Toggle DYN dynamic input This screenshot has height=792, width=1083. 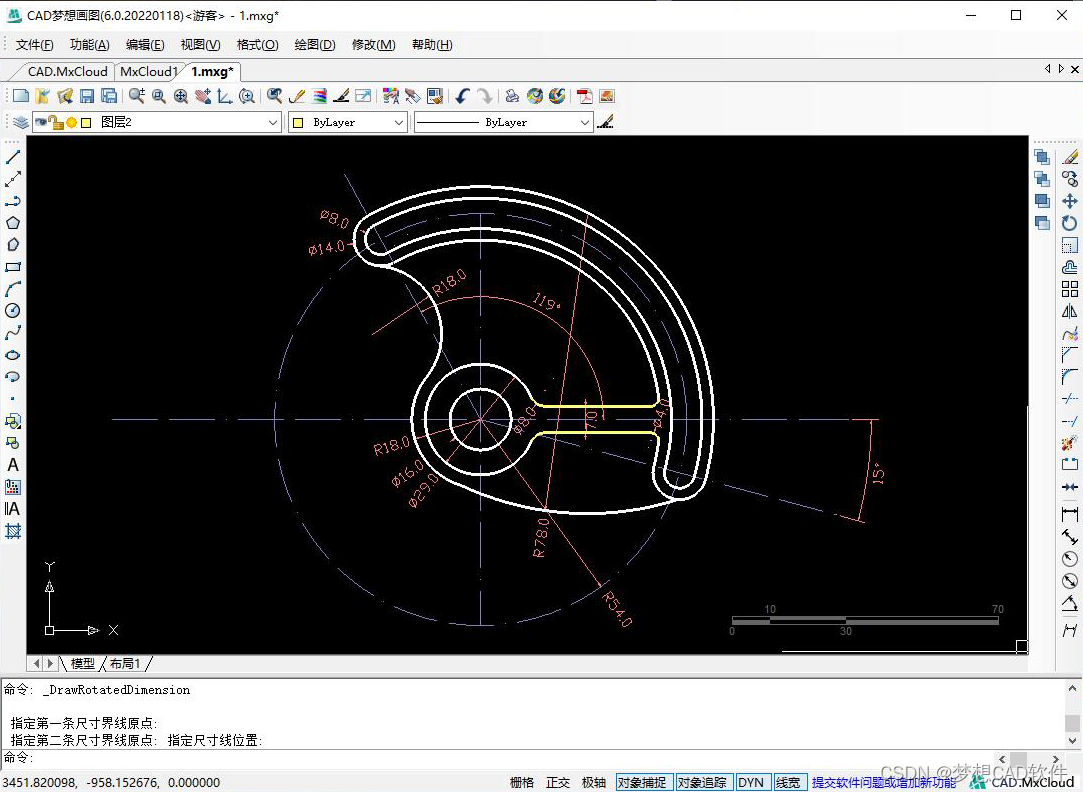(x=751, y=782)
